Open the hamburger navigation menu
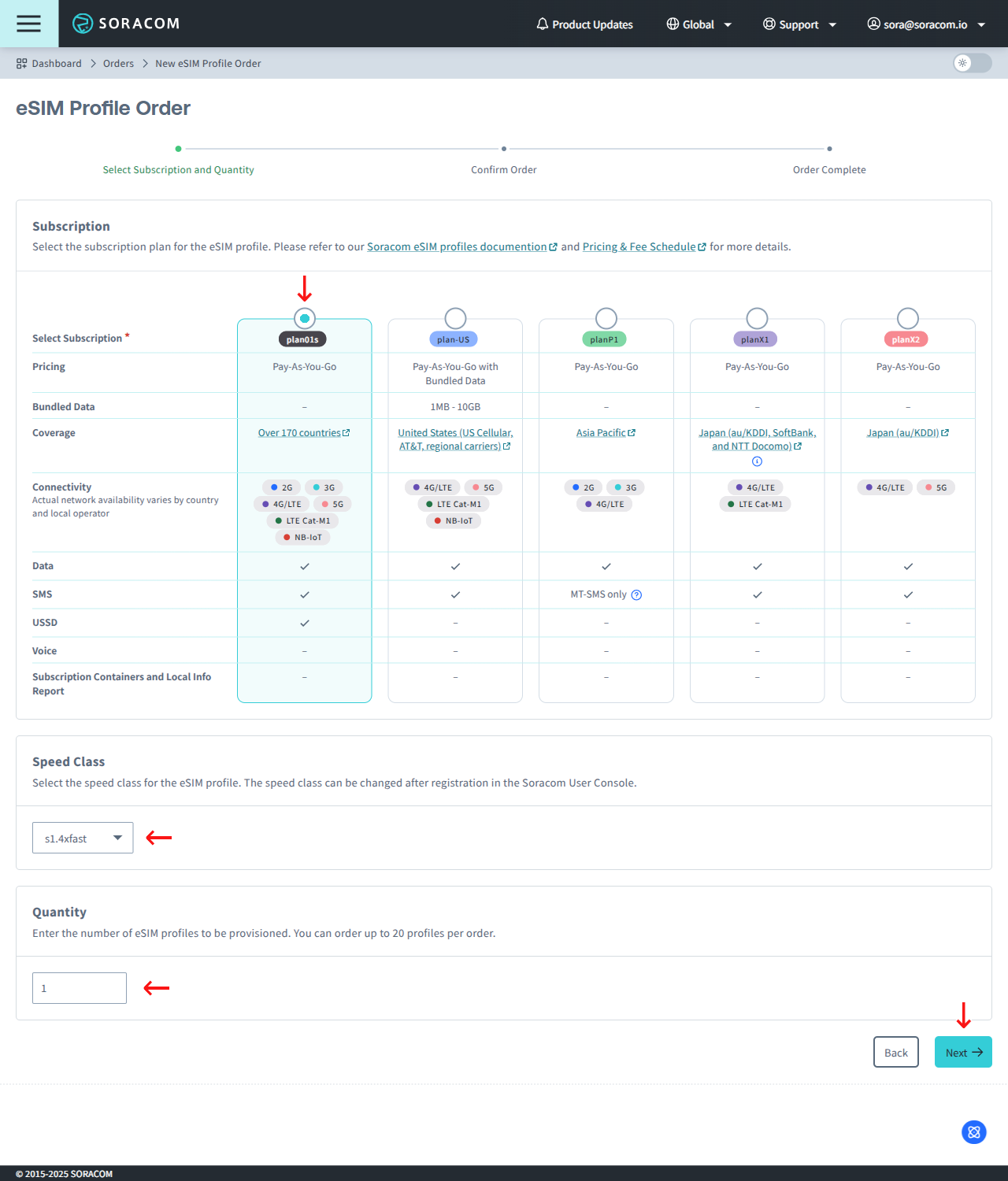 click(28, 24)
